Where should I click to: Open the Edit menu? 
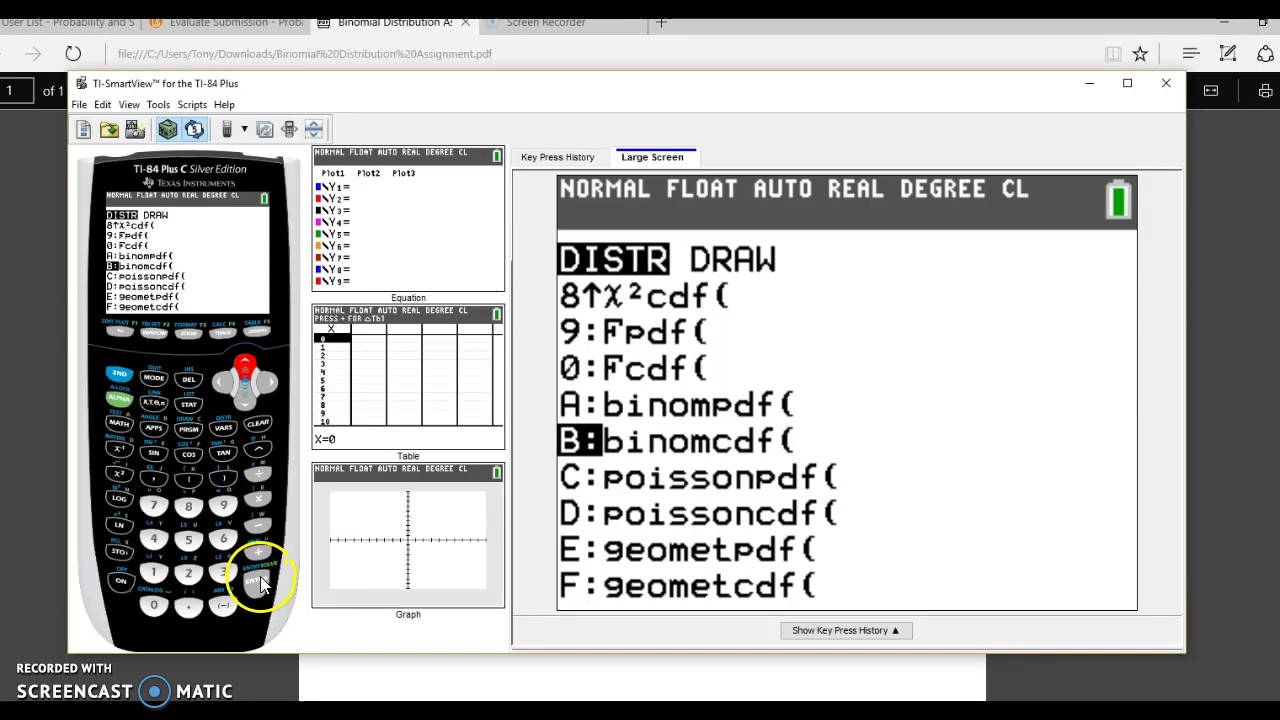(x=103, y=105)
